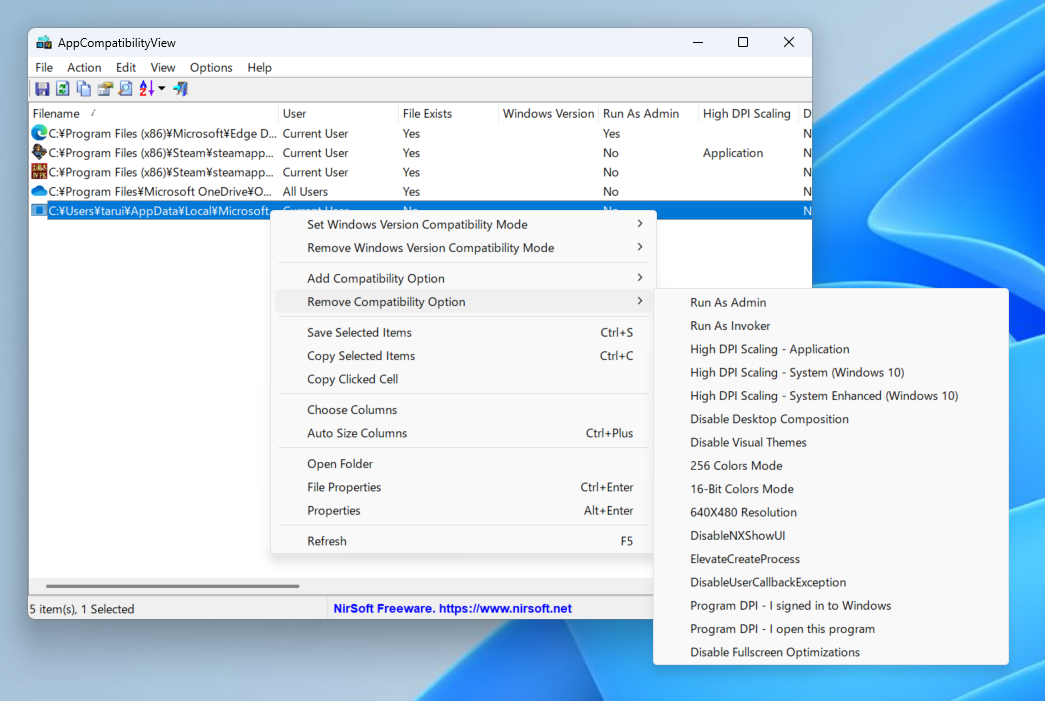Expand Set Windows Version Compatibility Mode submenu
Viewport: 1045px width, 701px height.
(x=463, y=225)
